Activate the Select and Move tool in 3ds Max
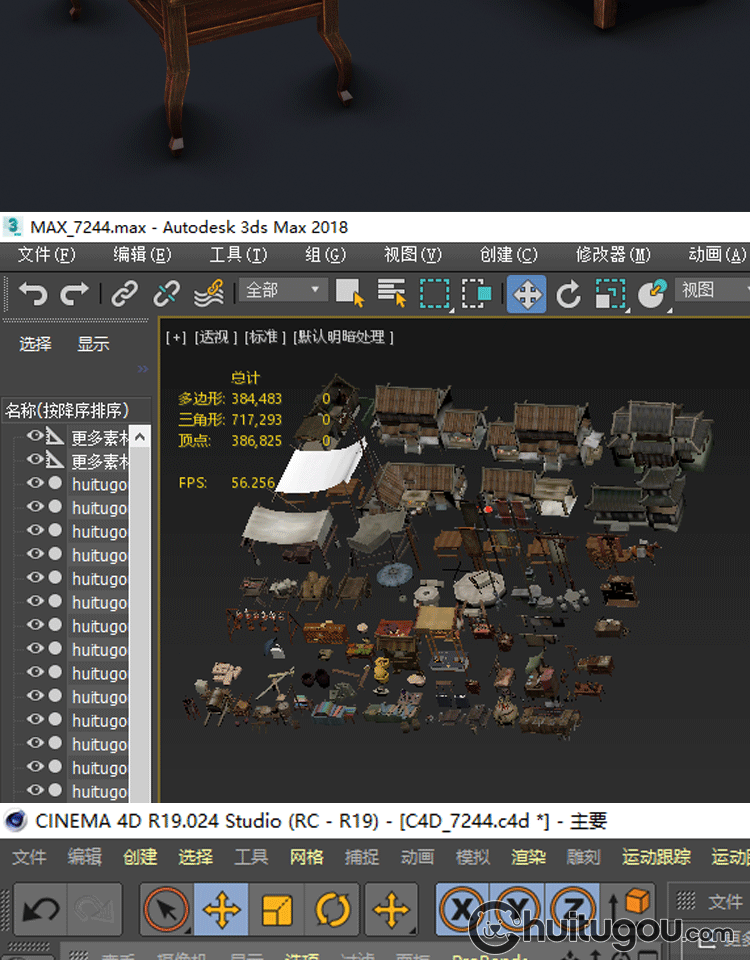The height and width of the screenshot is (960, 750). 526,293
